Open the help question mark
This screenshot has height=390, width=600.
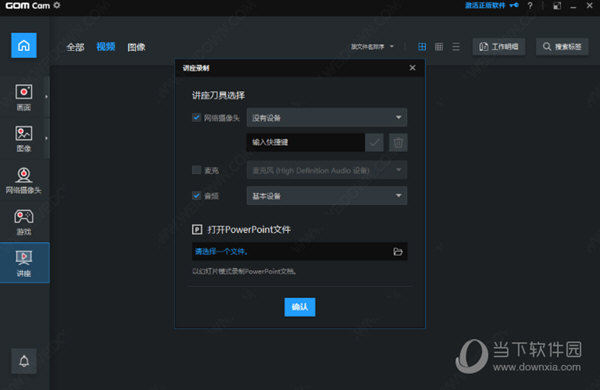530,6
